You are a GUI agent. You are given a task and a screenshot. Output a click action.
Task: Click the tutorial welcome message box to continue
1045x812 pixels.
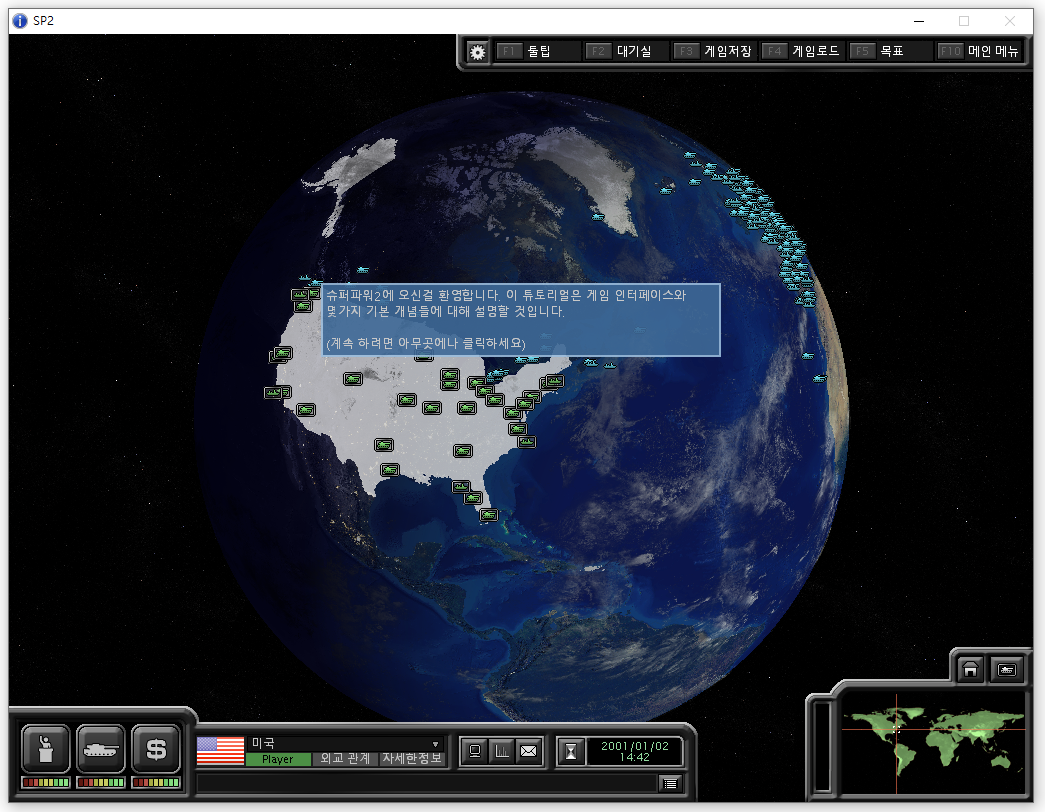coord(521,320)
